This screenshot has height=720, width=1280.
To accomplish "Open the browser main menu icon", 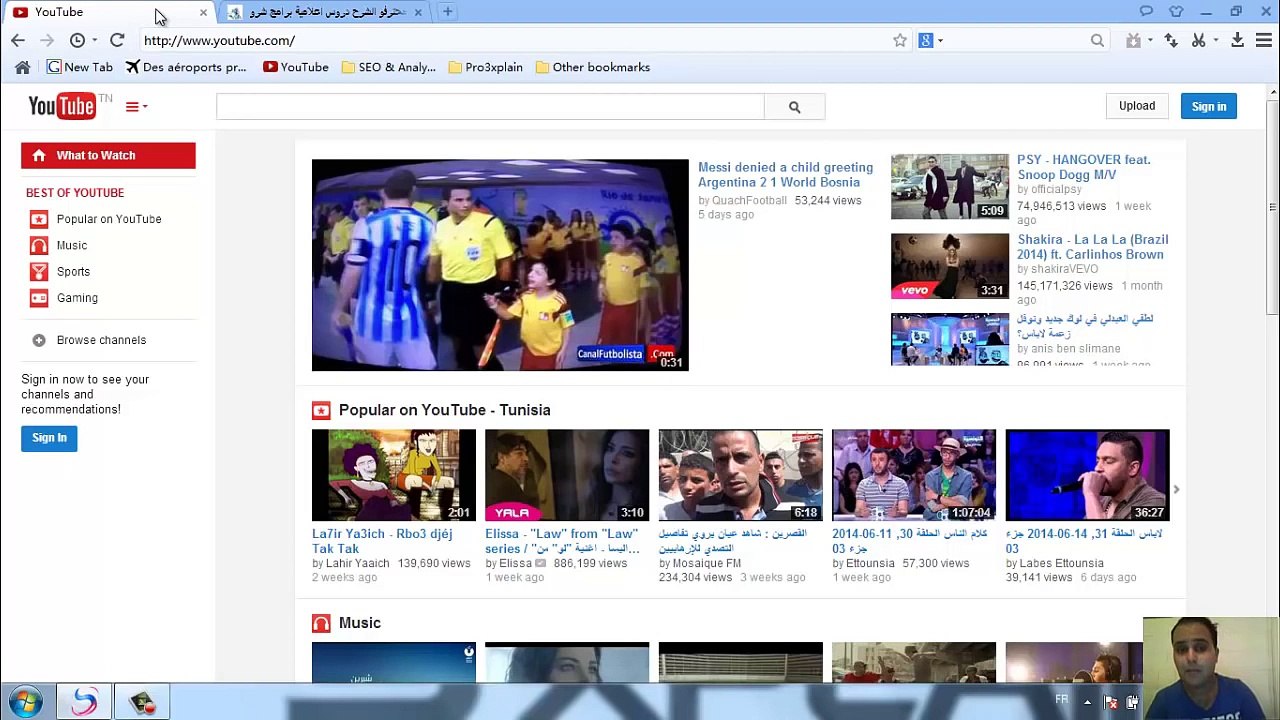I will tap(1264, 40).
